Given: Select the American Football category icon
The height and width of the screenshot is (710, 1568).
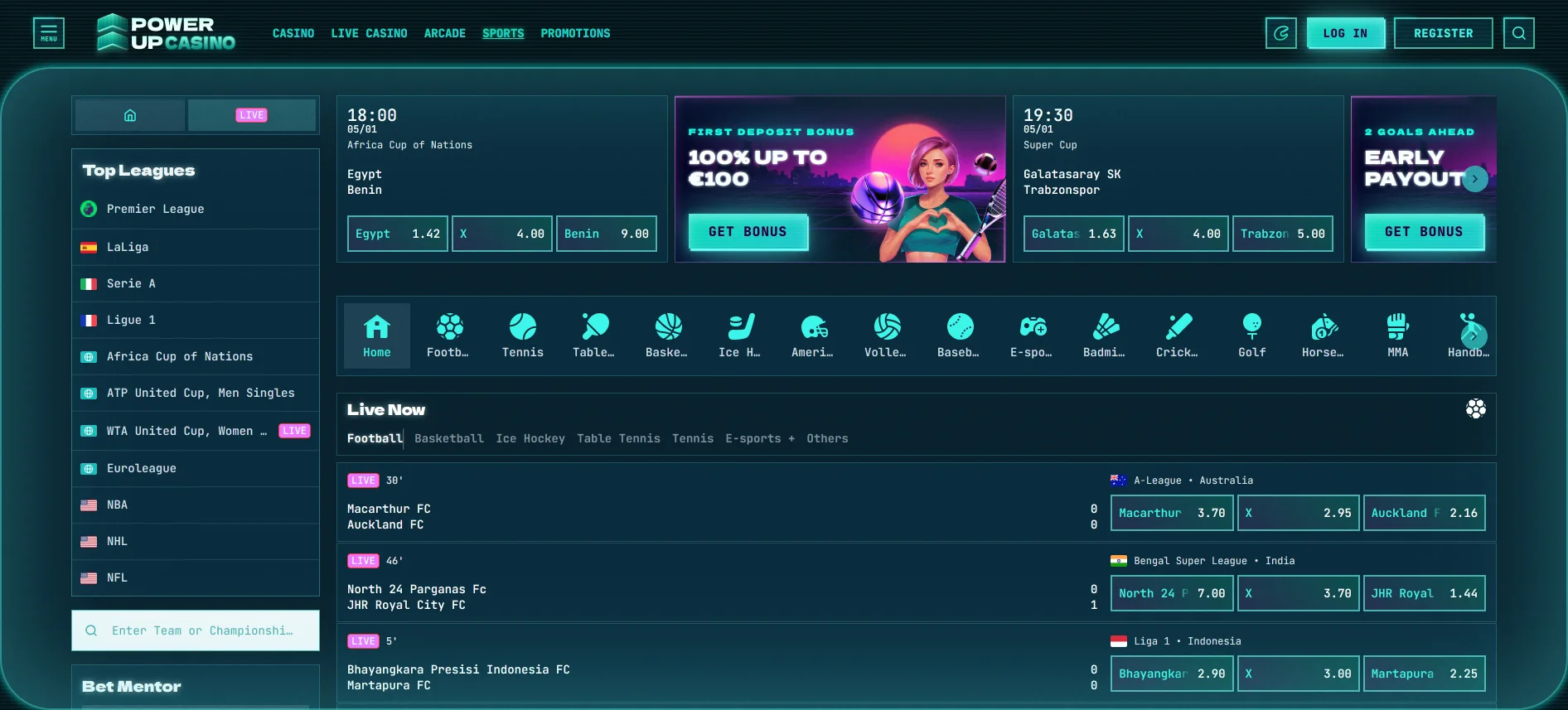Looking at the screenshot, I should 815,336.
